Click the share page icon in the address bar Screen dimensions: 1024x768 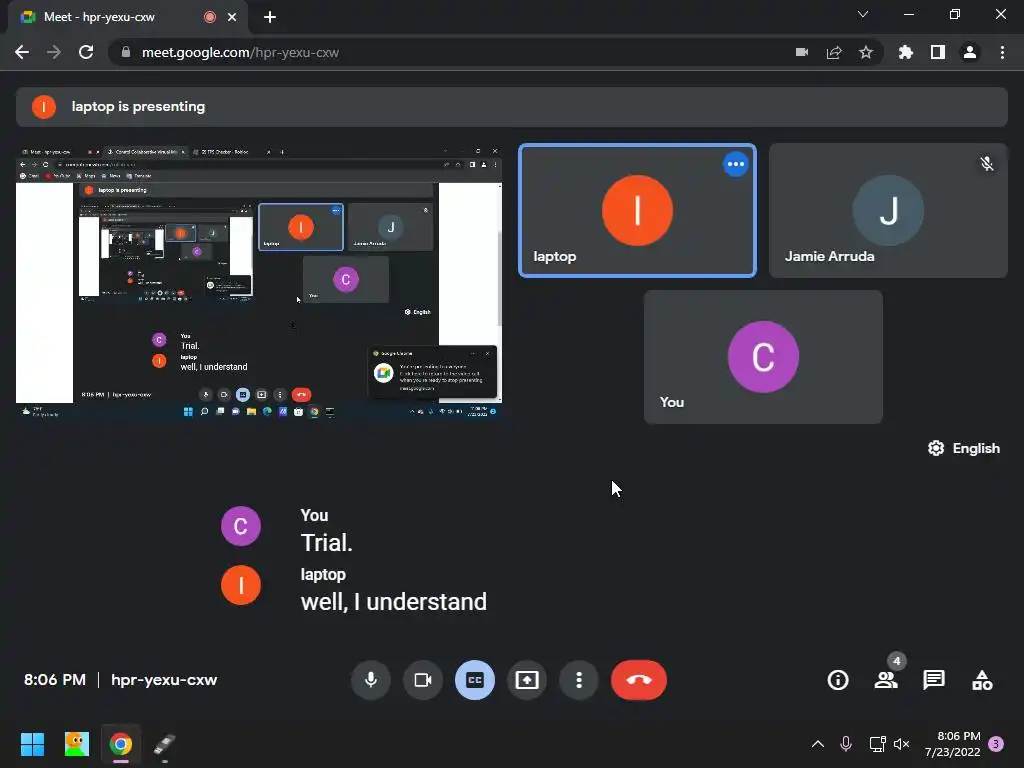click(834, 52)
